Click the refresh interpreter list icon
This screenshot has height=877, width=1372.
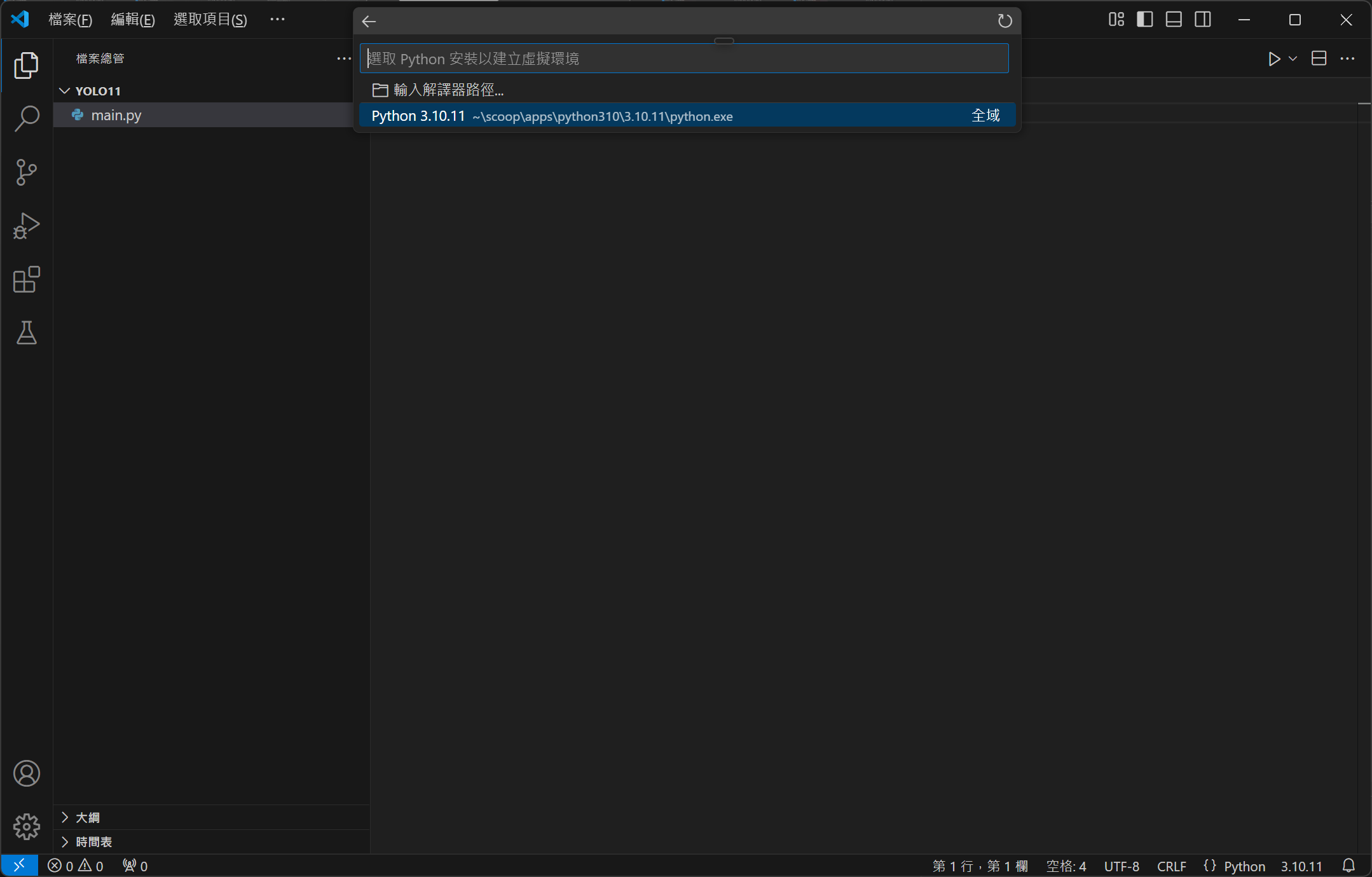pyautogui.click(x=1005, y=21)
